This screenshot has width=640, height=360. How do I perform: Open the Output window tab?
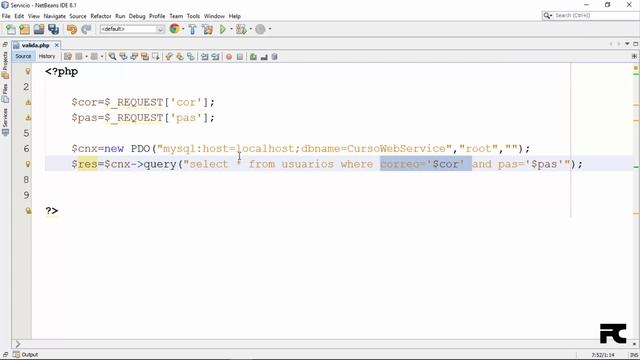click(x=26, y=355)
